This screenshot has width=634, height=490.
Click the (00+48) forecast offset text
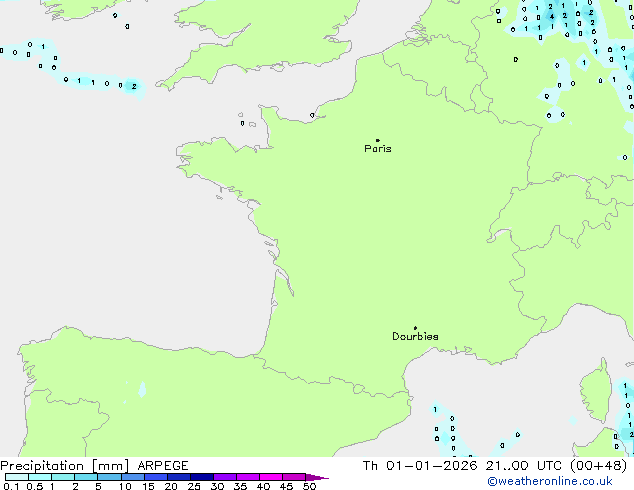(598, 466)
